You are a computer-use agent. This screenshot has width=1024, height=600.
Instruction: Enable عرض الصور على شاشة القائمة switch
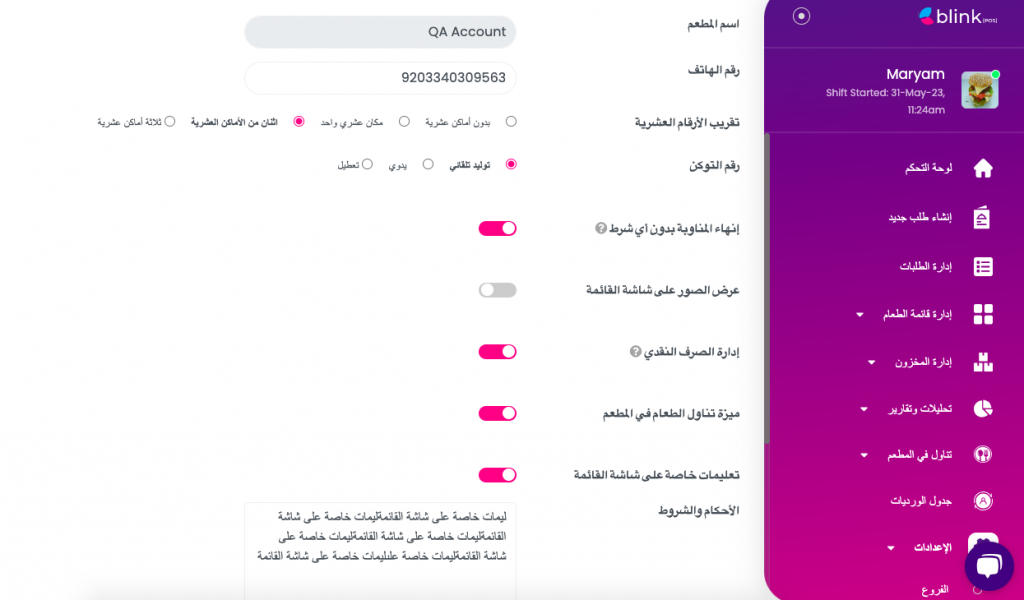tap(497, 290)
